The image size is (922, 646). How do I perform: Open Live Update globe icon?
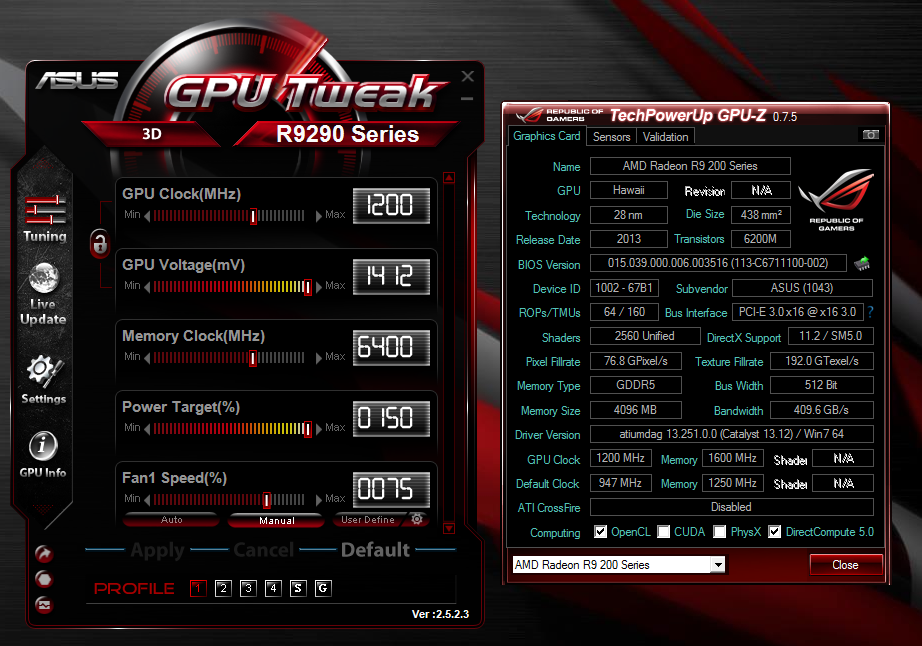[x=44, y=277]
